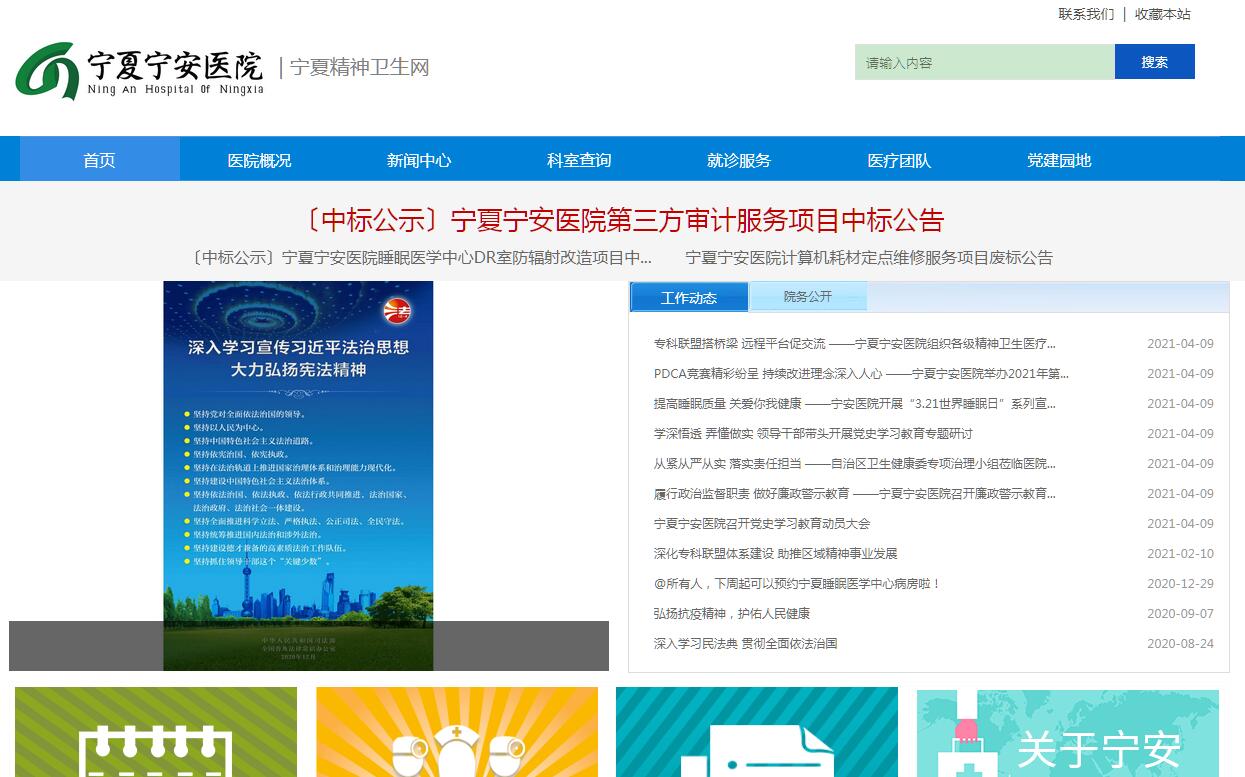Open the 计算机耗材定点维修服务项目废标公告 notice

pos(869,258)
